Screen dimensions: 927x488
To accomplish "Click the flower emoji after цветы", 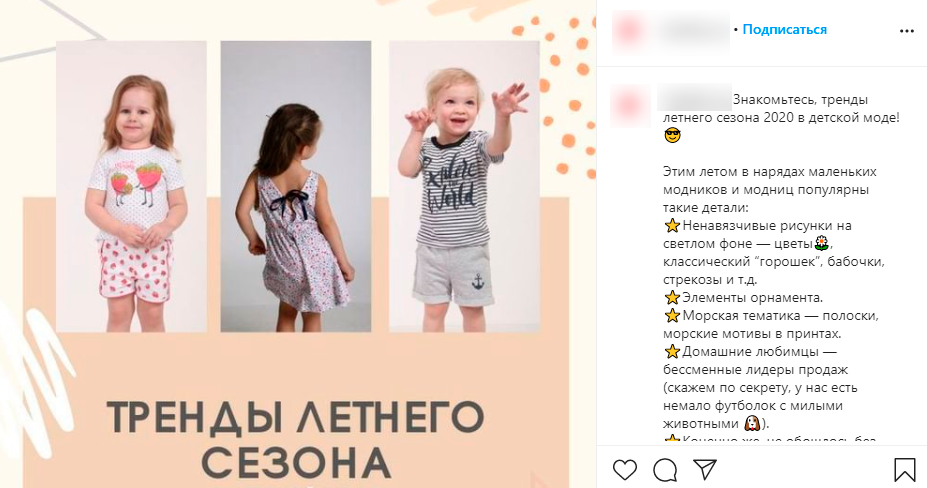I will pos(822,243).
